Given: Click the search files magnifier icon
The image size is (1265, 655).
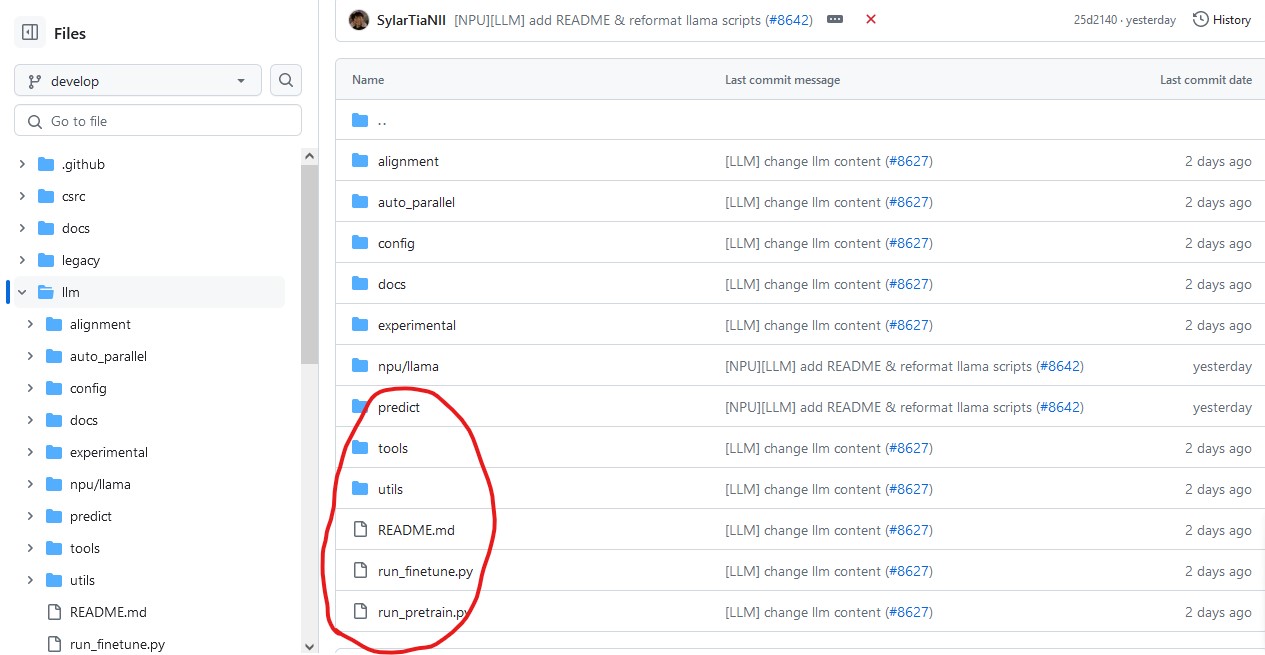Looking at the screenshot, I should tap(286, 80).
